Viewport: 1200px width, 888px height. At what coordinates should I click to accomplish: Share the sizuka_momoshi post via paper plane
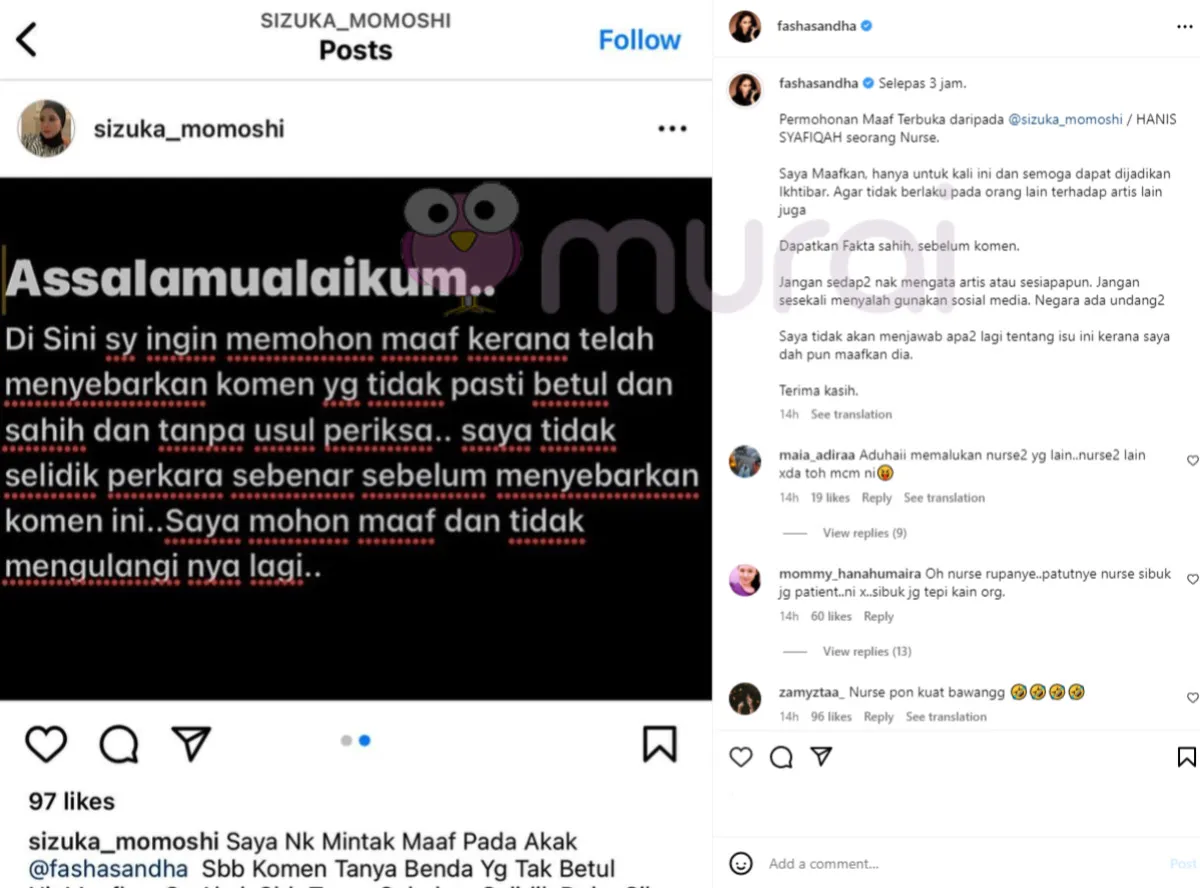(191, 743)
